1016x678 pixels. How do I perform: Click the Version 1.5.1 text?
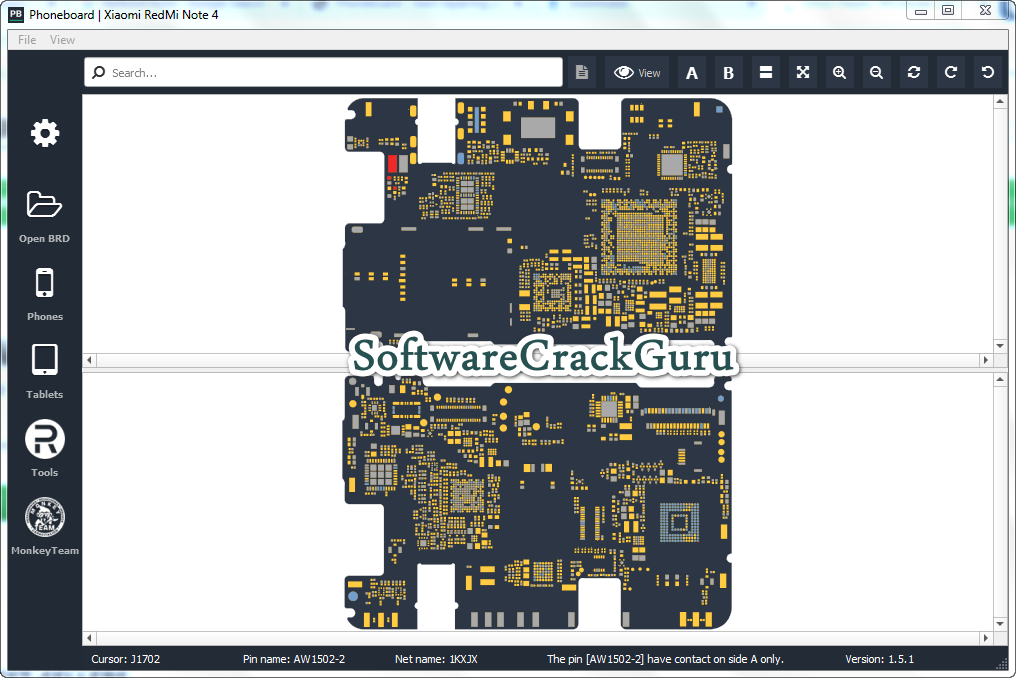(879, 659)
